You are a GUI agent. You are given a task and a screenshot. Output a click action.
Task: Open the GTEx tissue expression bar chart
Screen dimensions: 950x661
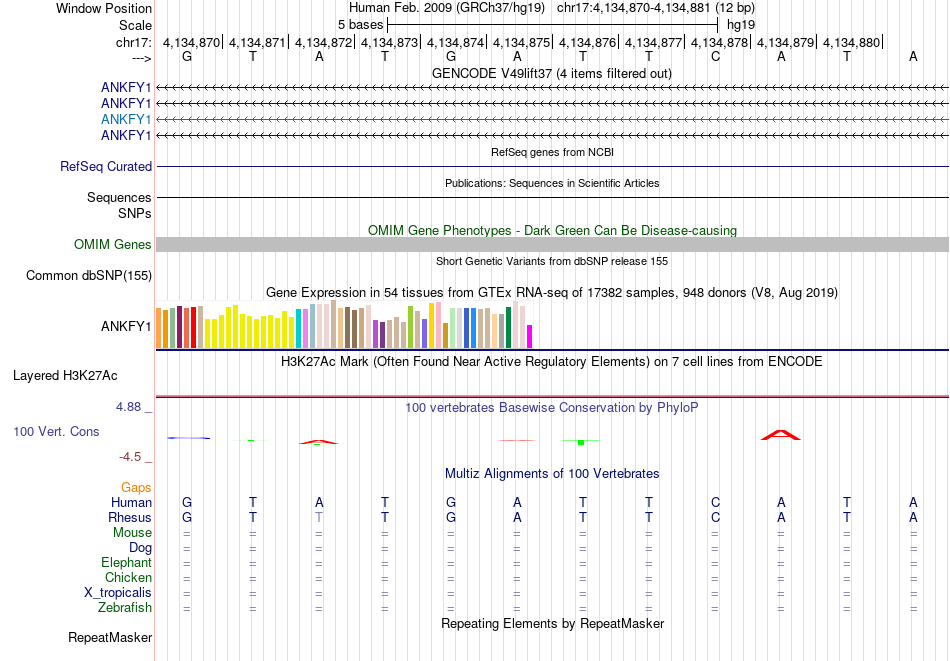coord(344,325)
